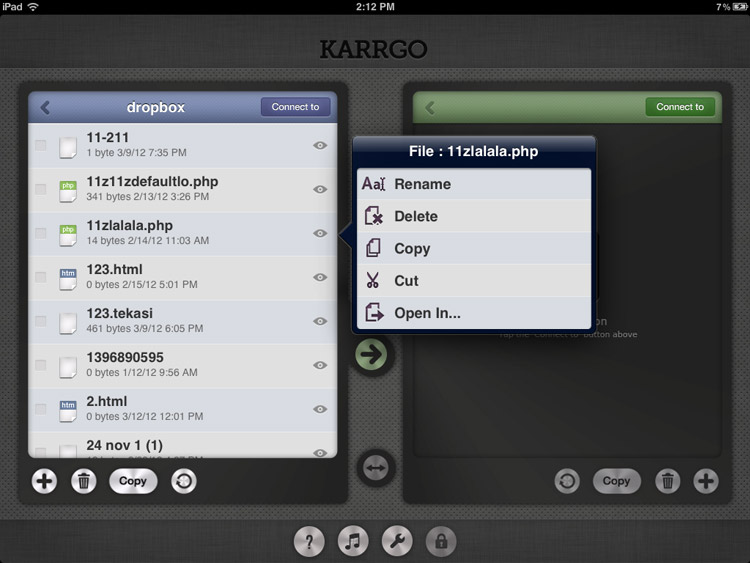Viewport: 750px width, 563px height.
Task: Tap the trash icon under the right panel
Action: 668,481
